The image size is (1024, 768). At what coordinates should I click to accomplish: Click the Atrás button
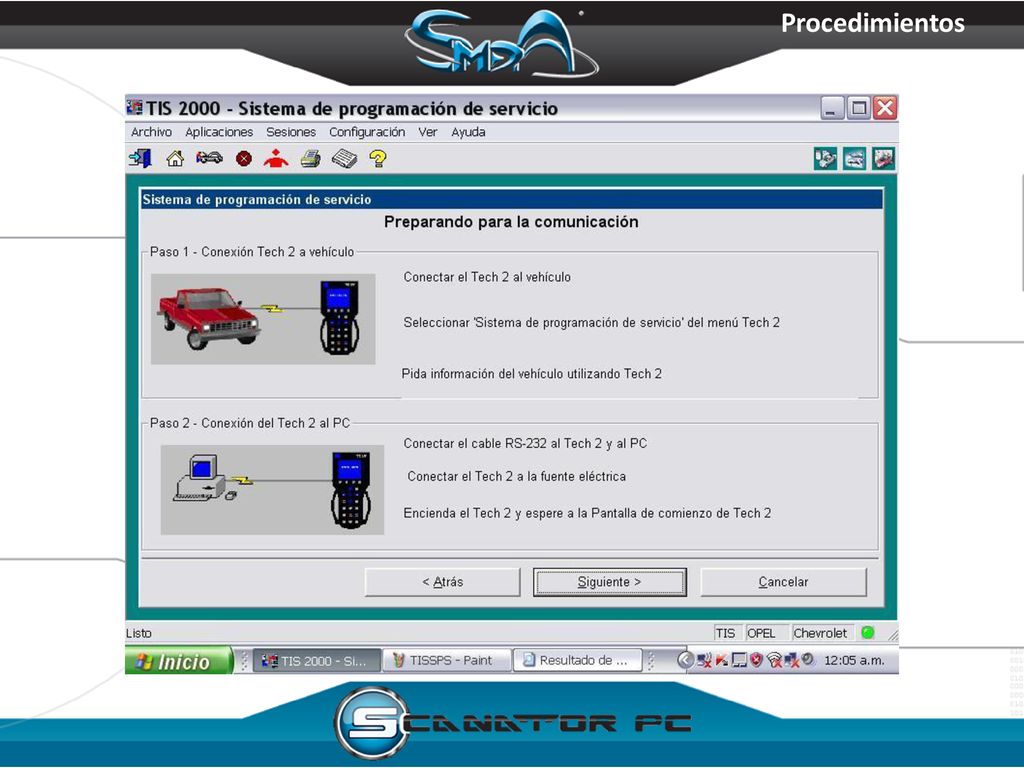tap(442, 582)
